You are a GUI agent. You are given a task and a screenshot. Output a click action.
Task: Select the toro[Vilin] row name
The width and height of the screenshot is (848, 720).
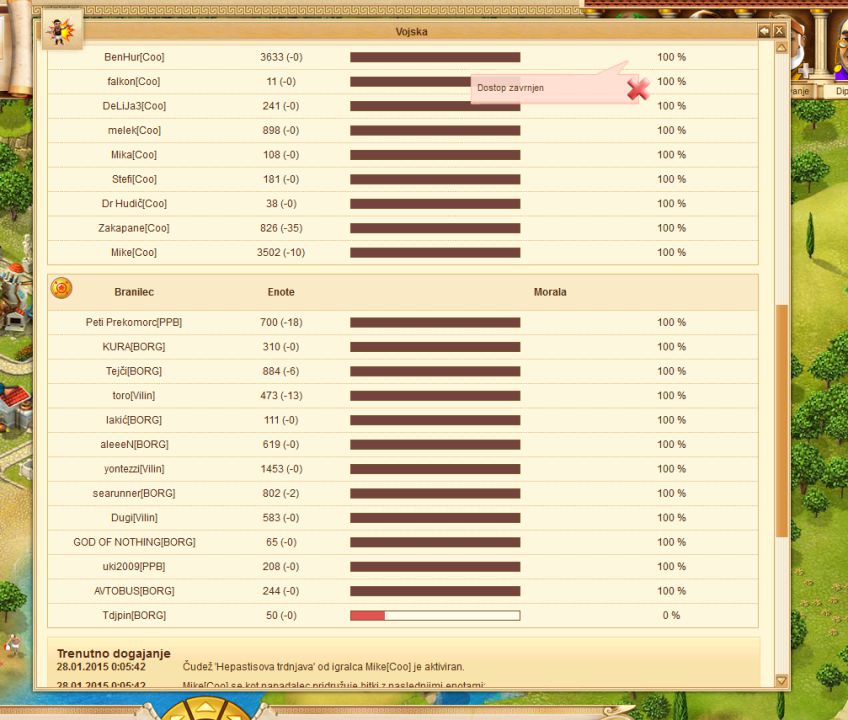tap(134, 395)
